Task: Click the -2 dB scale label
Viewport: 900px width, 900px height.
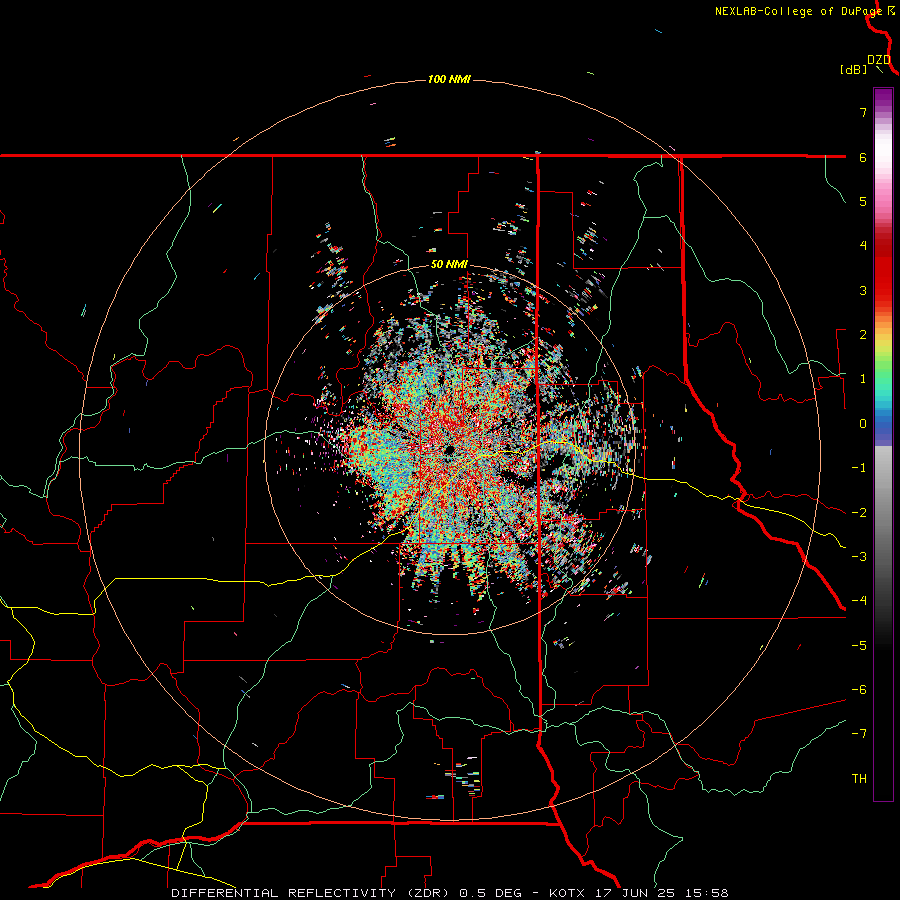Action: click(859, 513)
